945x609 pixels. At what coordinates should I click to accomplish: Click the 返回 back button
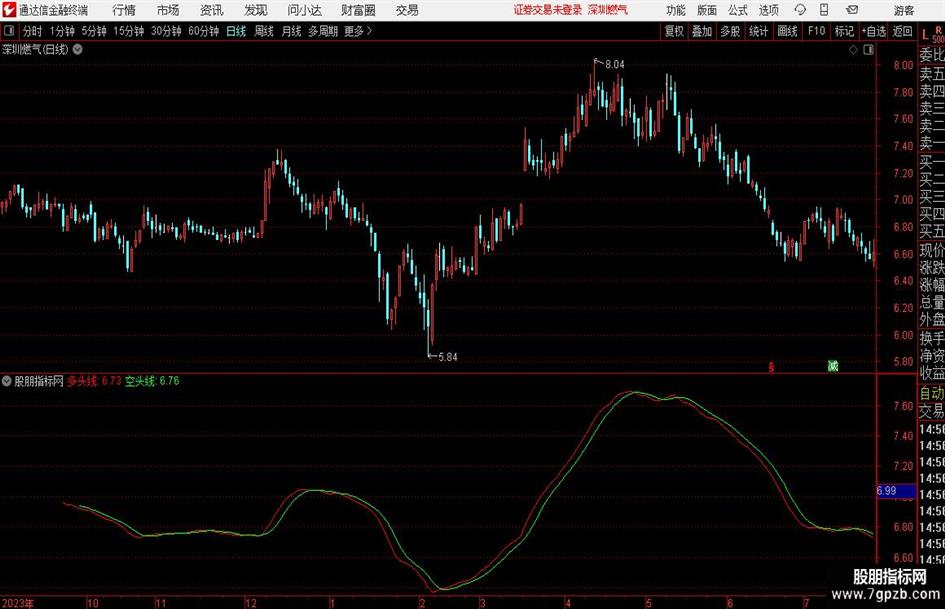[902, 31]
